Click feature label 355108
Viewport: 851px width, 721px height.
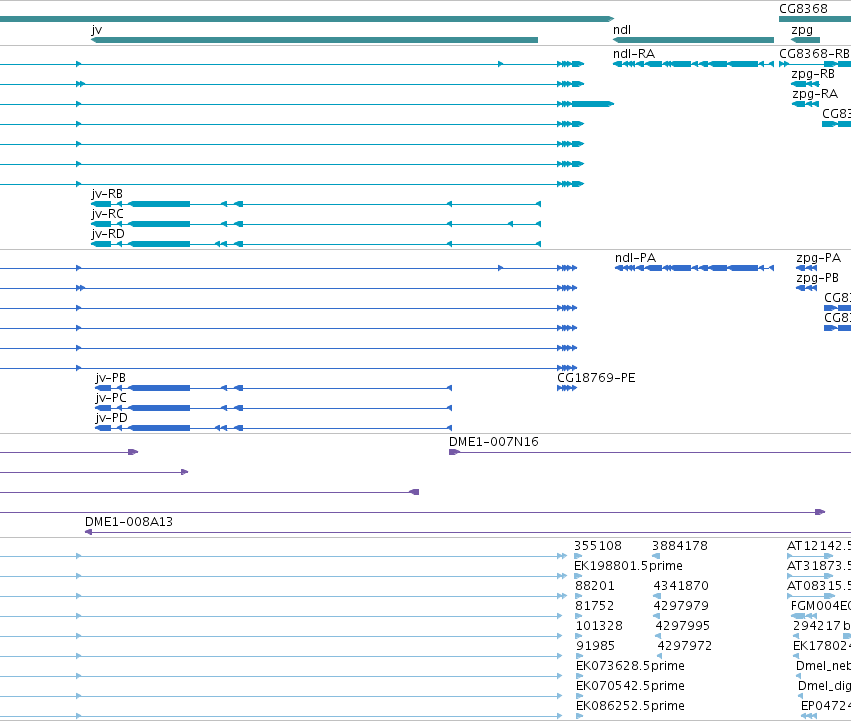(598, 546)
